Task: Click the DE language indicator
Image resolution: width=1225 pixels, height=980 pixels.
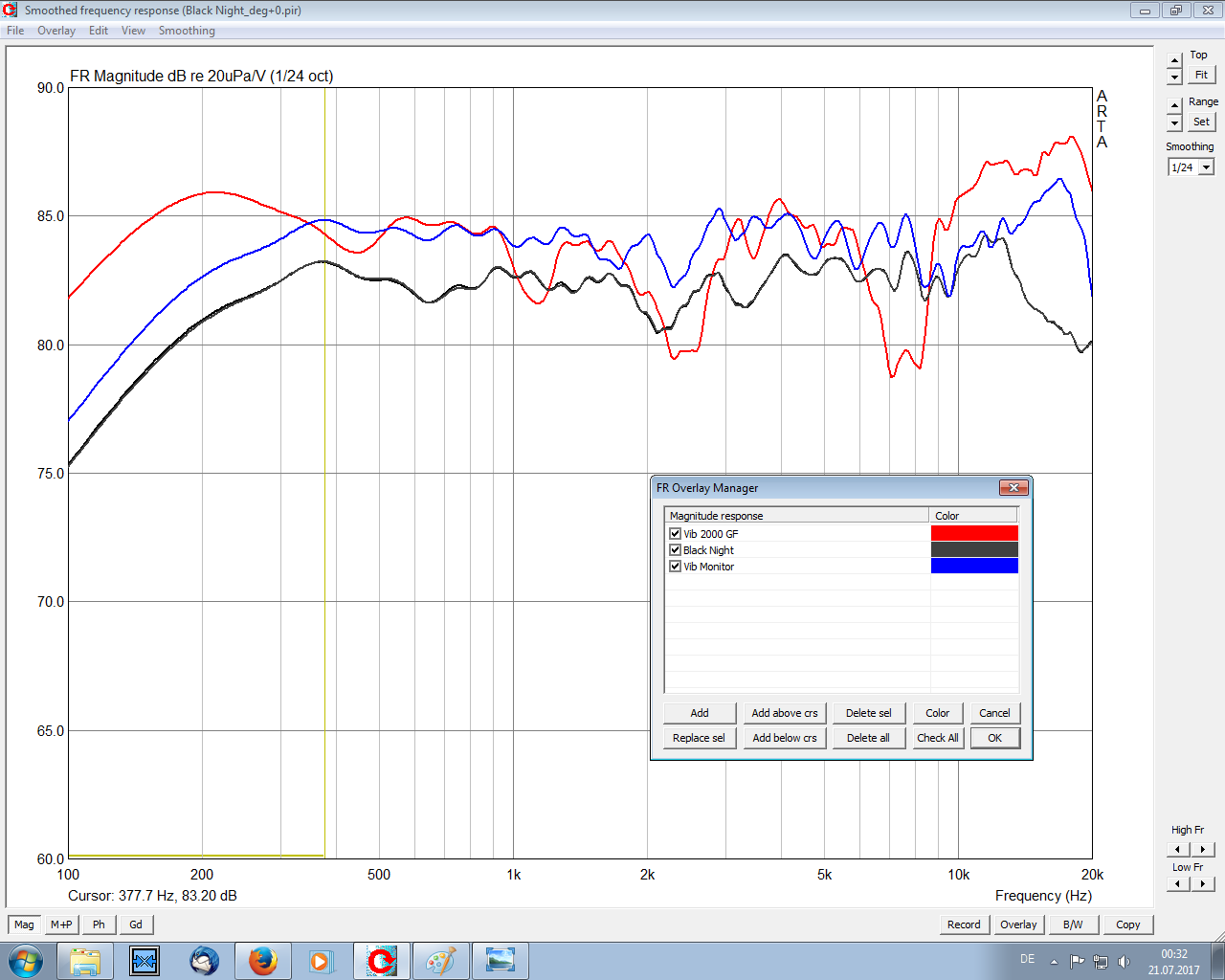Action: coord(1027,959)
